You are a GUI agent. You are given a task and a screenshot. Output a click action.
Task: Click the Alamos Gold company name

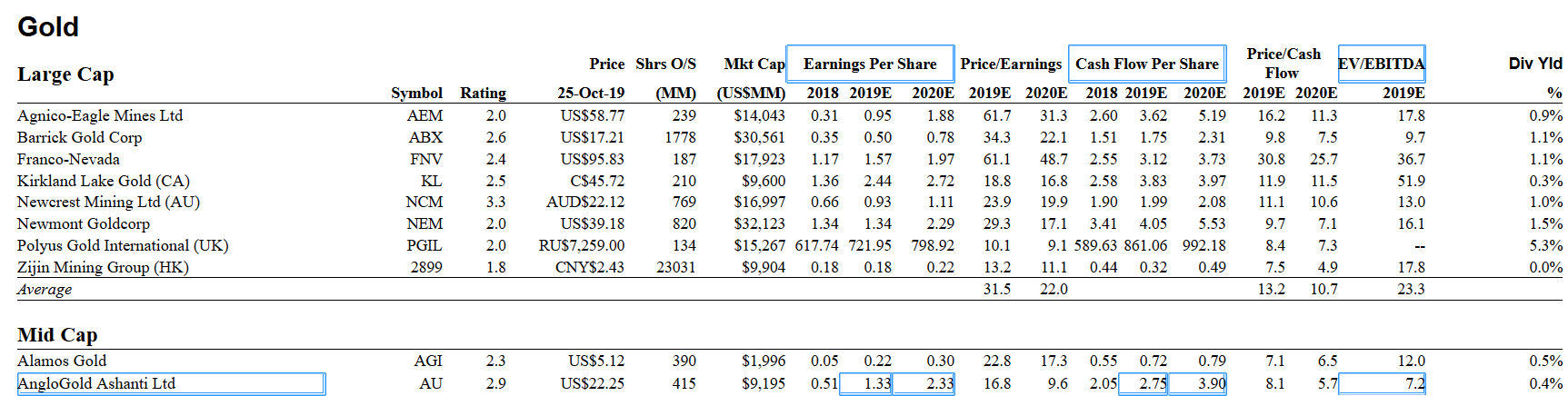point(62,361)
